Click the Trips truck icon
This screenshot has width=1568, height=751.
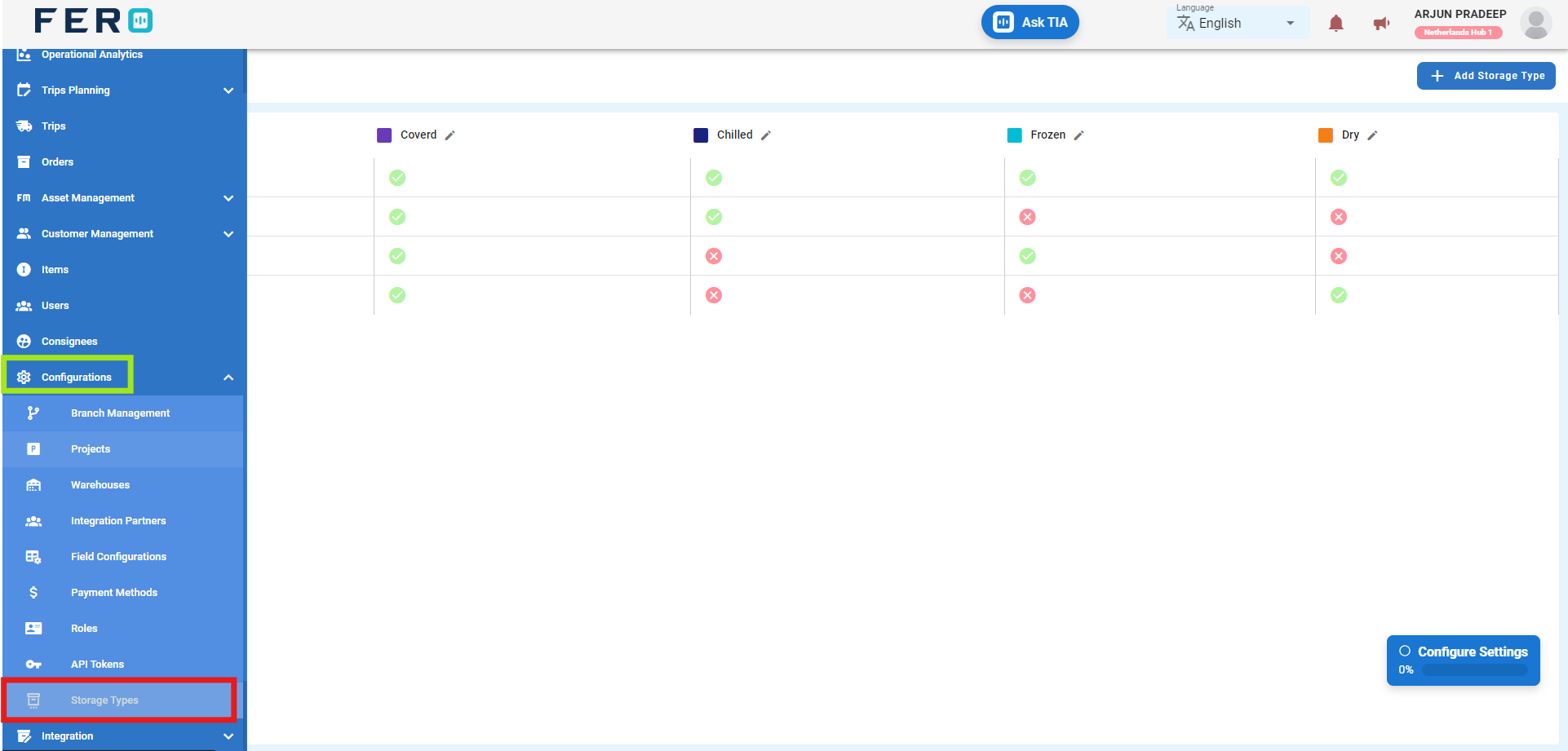[x=24, y=126]
